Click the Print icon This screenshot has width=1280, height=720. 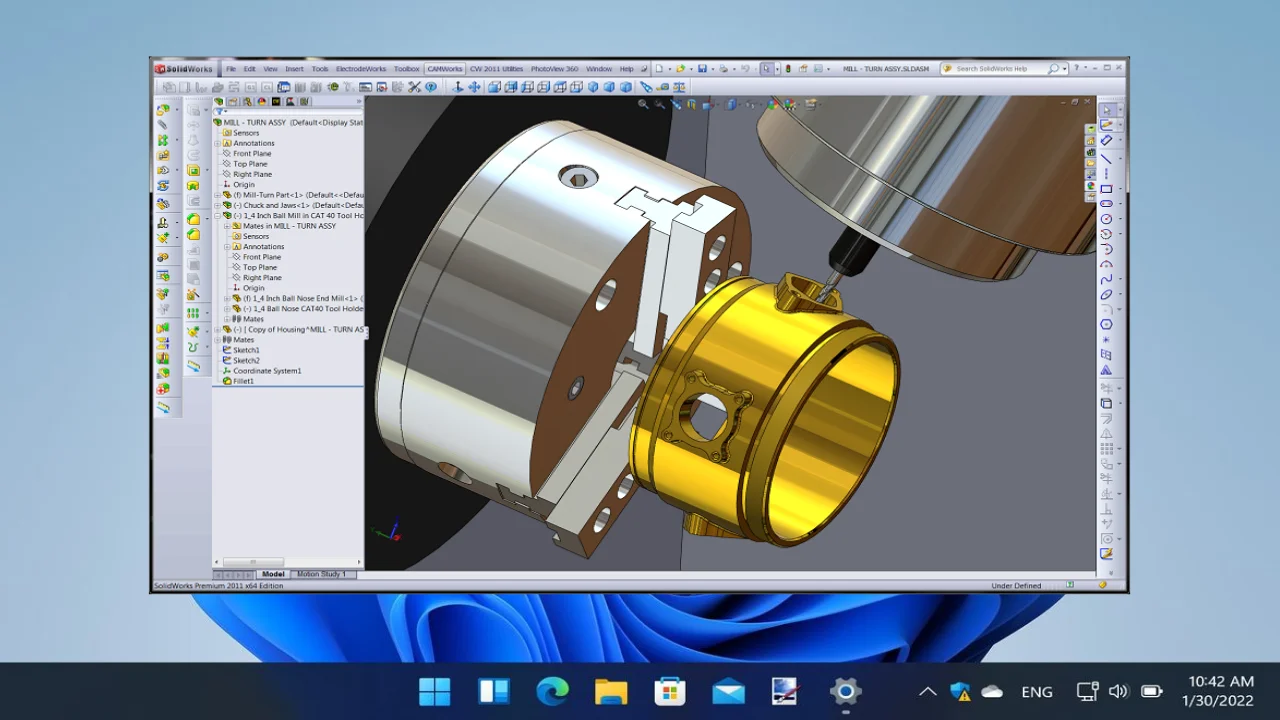pos(723,69)
